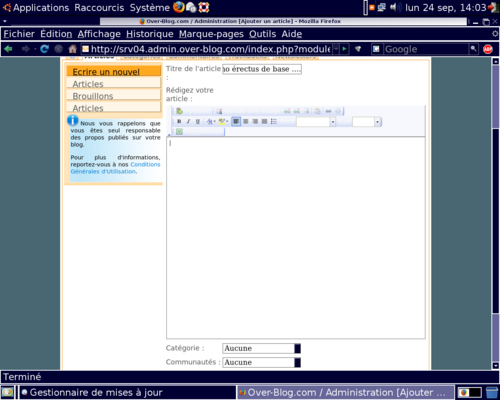The image size is (500, 400).
Task: Click the add image toolbar icon
Action: (219, 111)
